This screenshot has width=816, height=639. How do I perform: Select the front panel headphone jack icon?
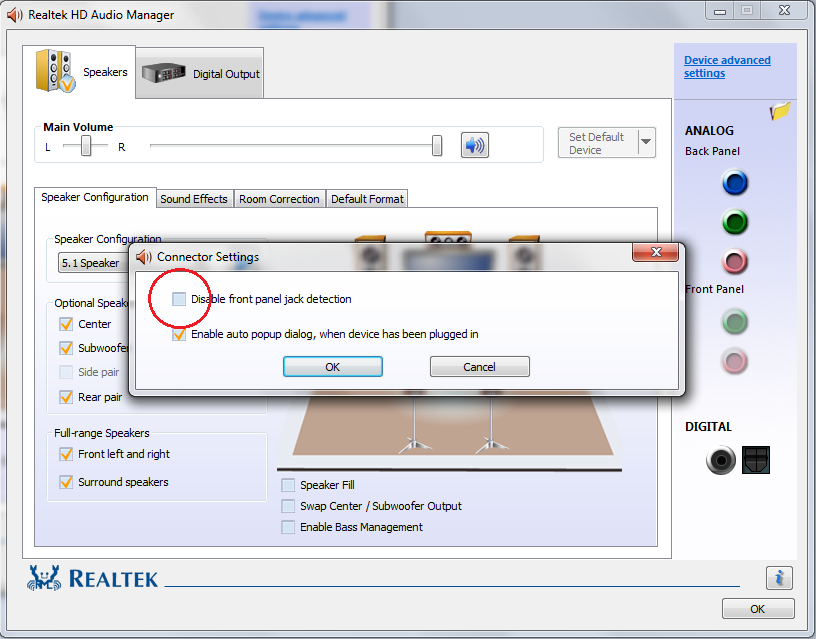735,322
